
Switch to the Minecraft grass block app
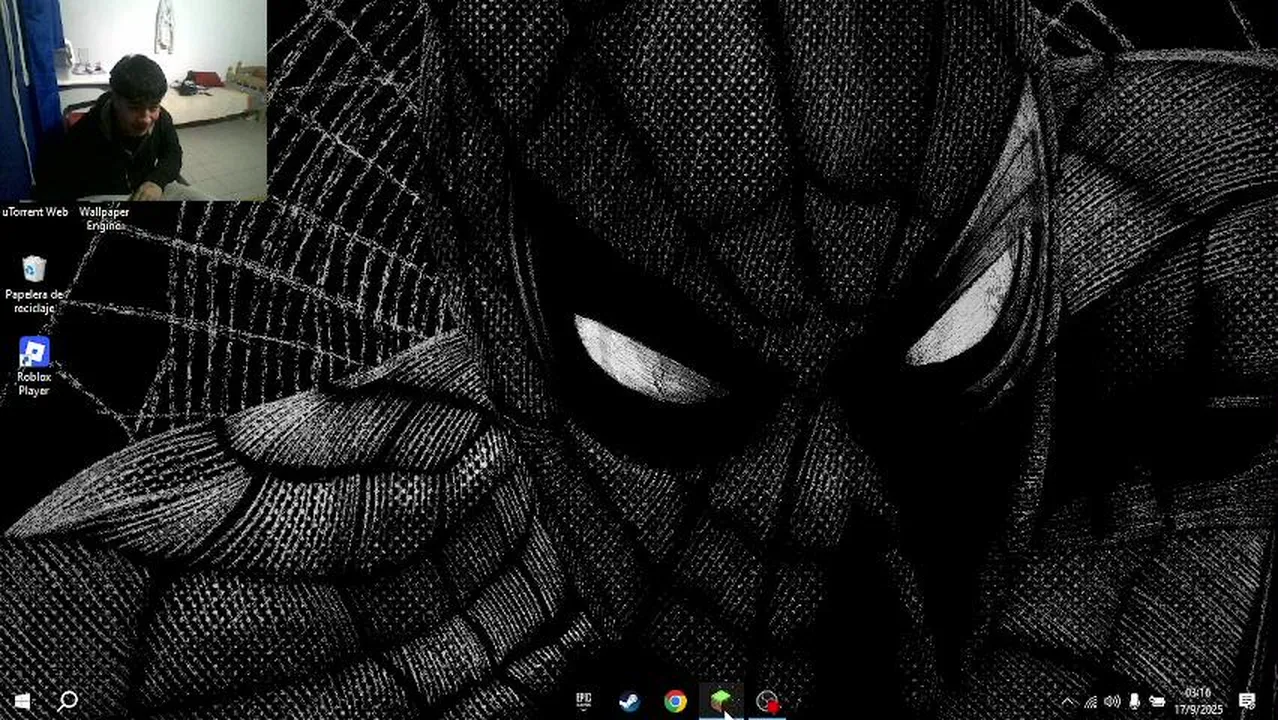pyautogui.click(x=721, y=701)
